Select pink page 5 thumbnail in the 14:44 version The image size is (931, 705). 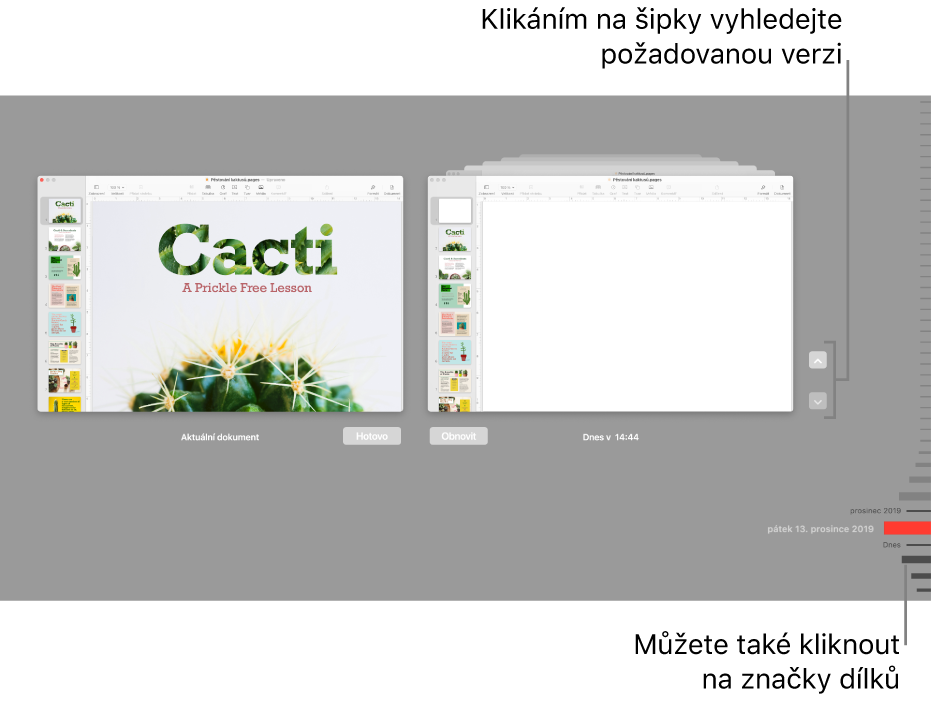[455, 324]
